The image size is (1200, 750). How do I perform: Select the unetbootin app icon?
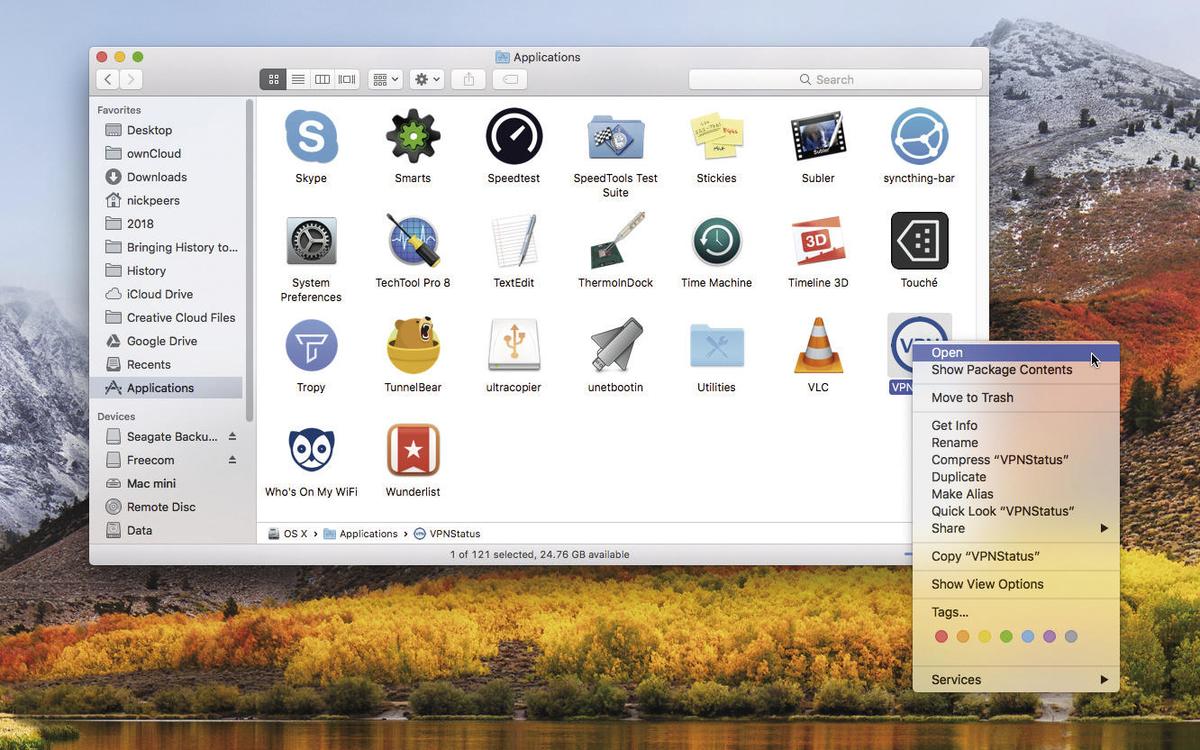click(616, 346)
